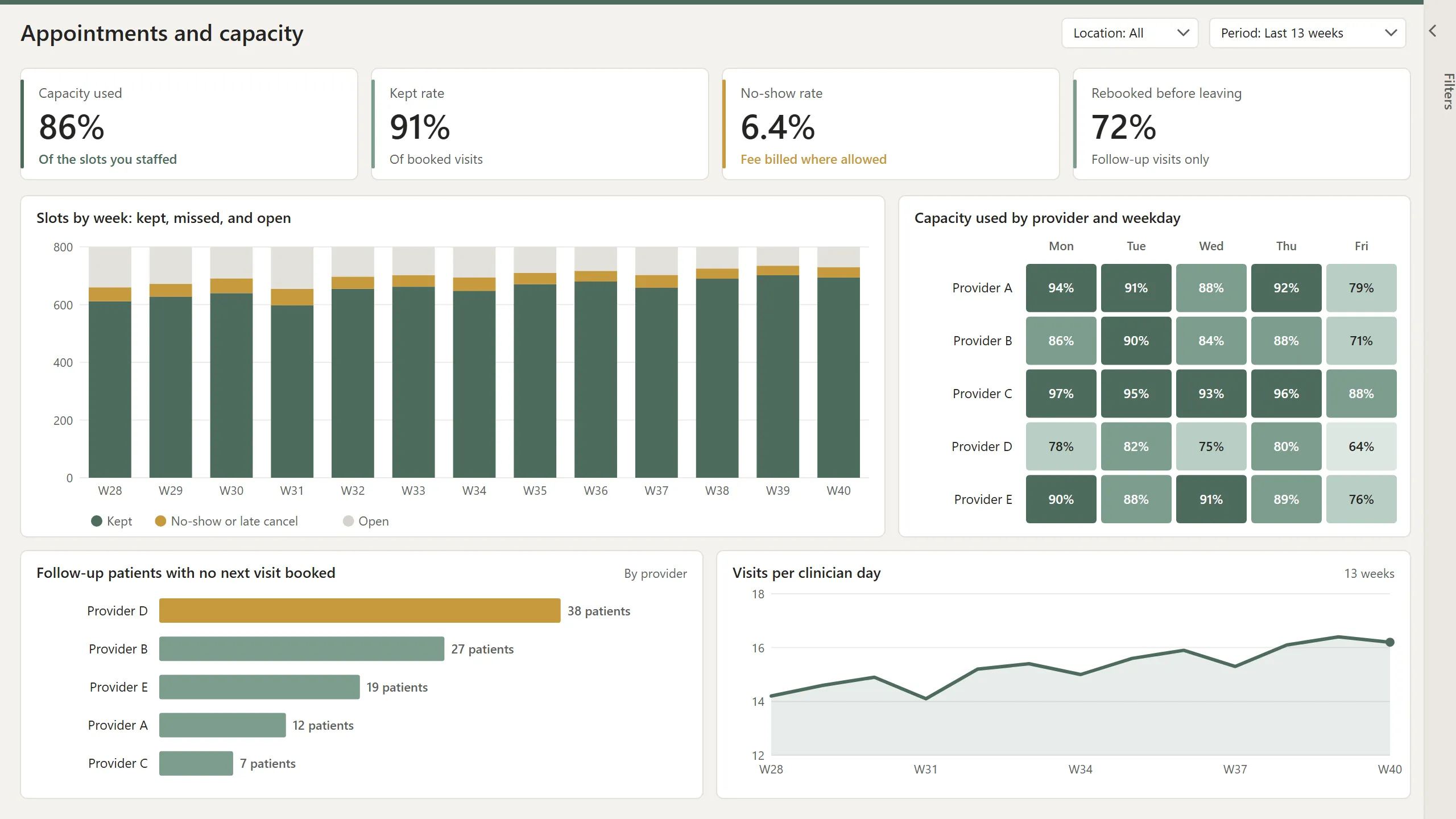Screen dimensions: 1456x819
Task: Select the Rebooked before leaving 72% card
Action: 1242,124
